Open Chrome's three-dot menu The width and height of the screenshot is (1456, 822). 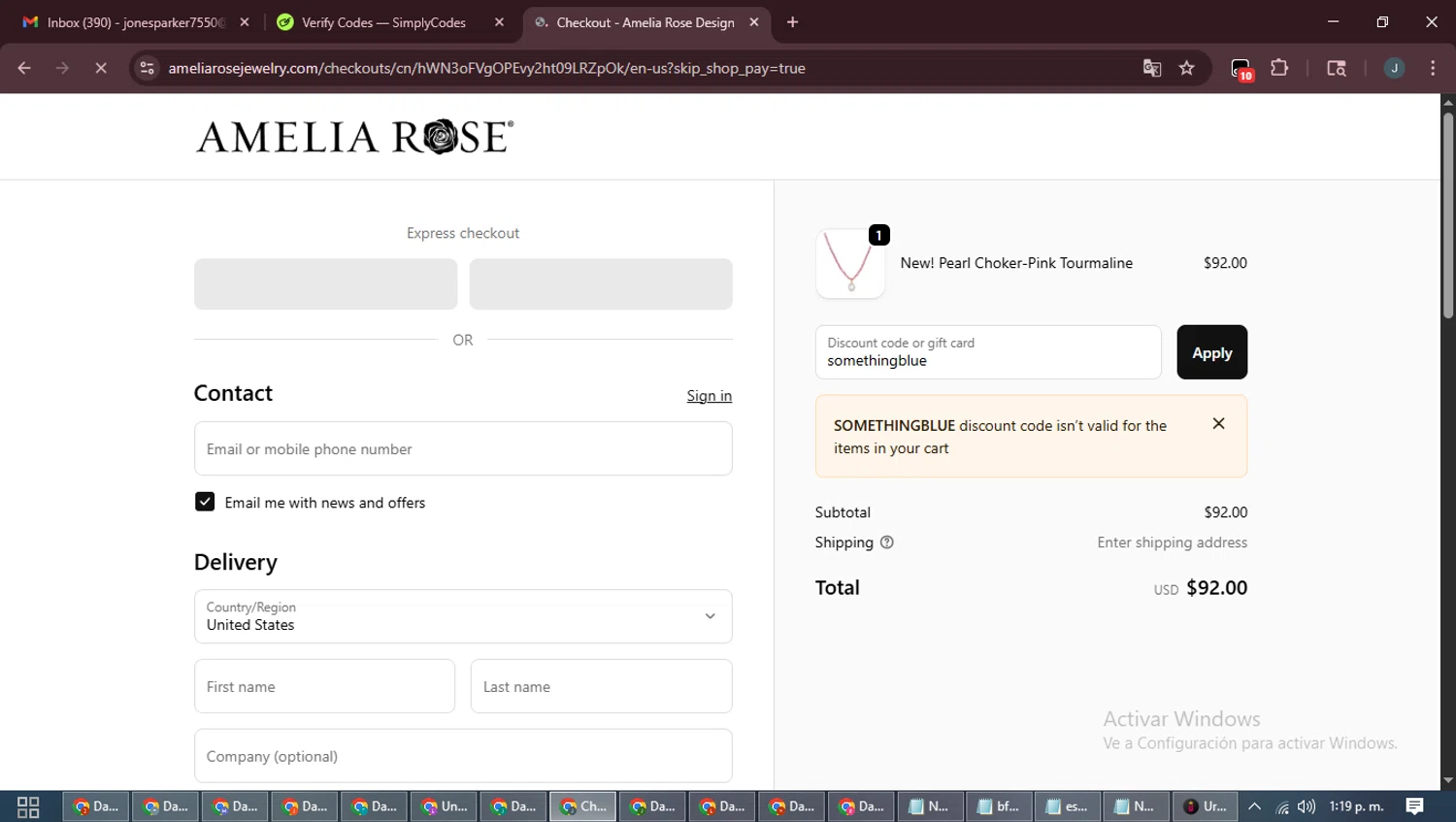pos(1433,68)
